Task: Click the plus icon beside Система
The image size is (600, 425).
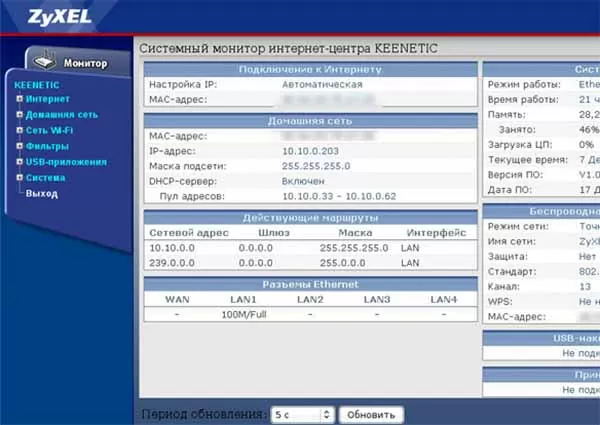Action: (19, 177)
